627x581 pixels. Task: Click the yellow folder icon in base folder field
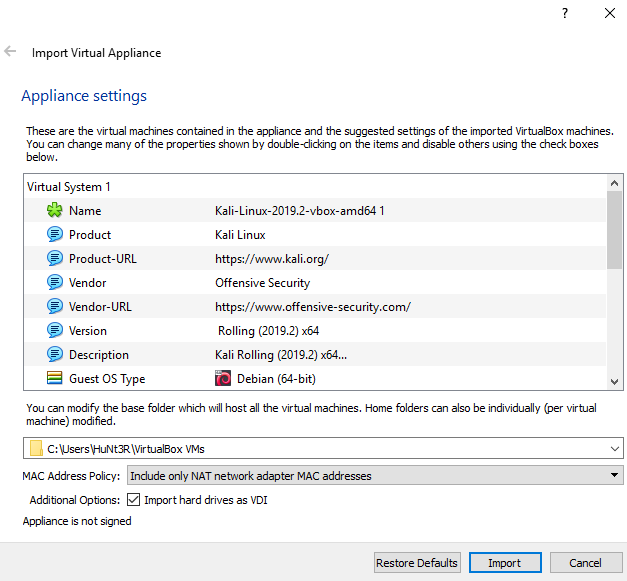click(36, 448)
